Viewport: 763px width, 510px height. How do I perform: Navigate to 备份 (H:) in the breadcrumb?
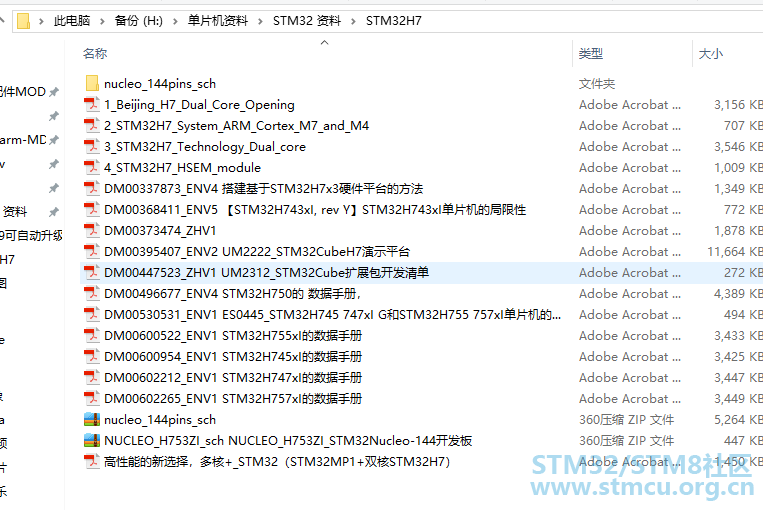coord(139,21)
